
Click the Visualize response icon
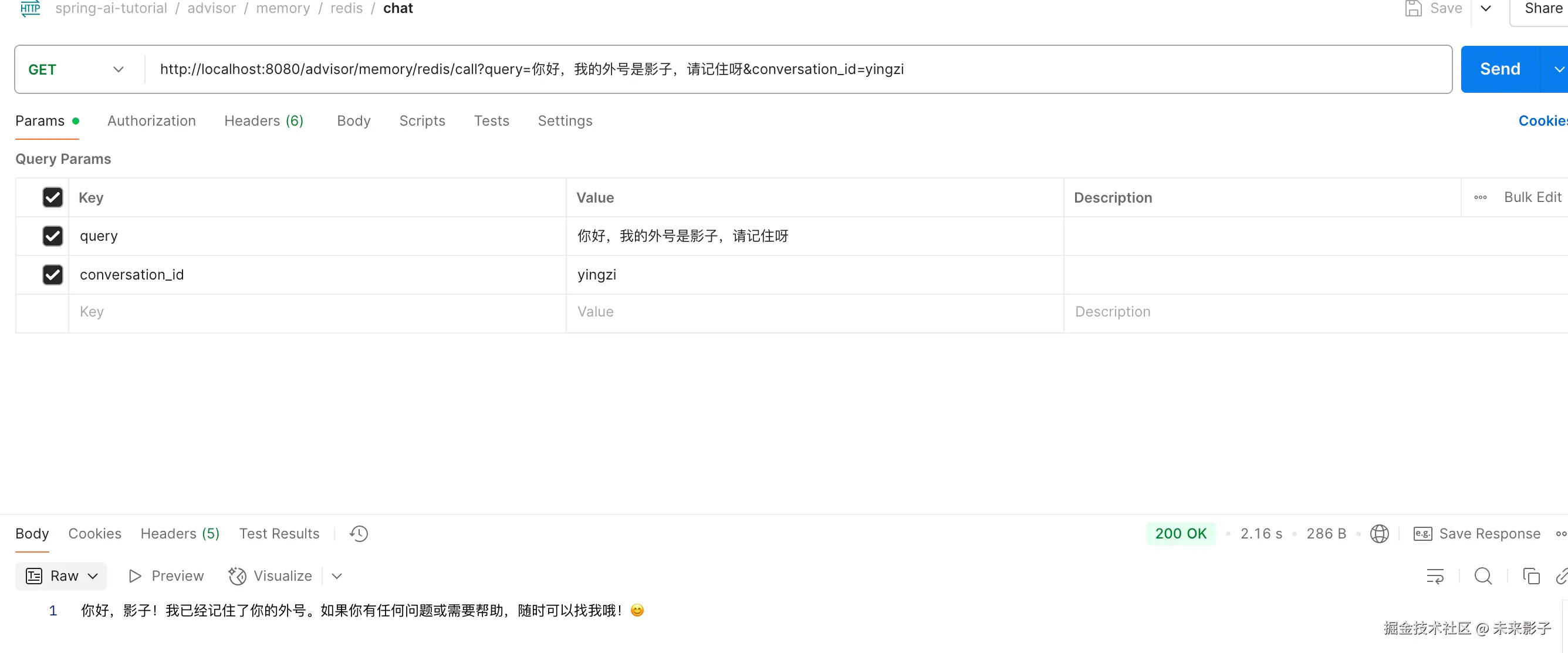(x=238, y=575)
